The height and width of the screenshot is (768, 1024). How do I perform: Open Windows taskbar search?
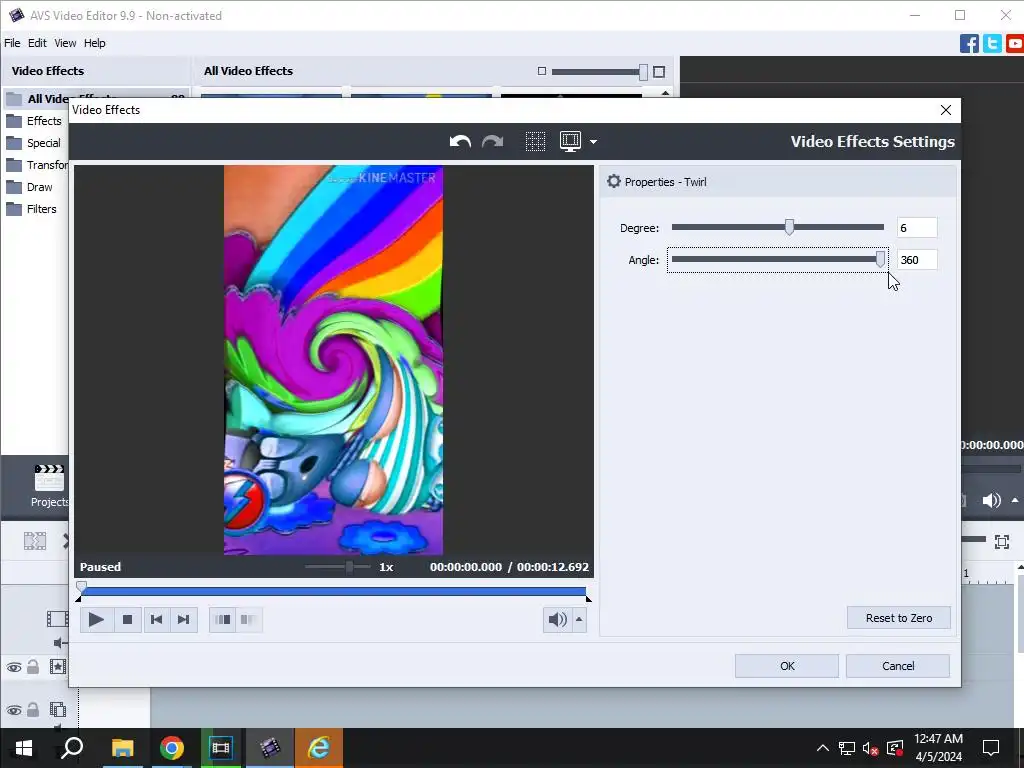coord(72,748)
